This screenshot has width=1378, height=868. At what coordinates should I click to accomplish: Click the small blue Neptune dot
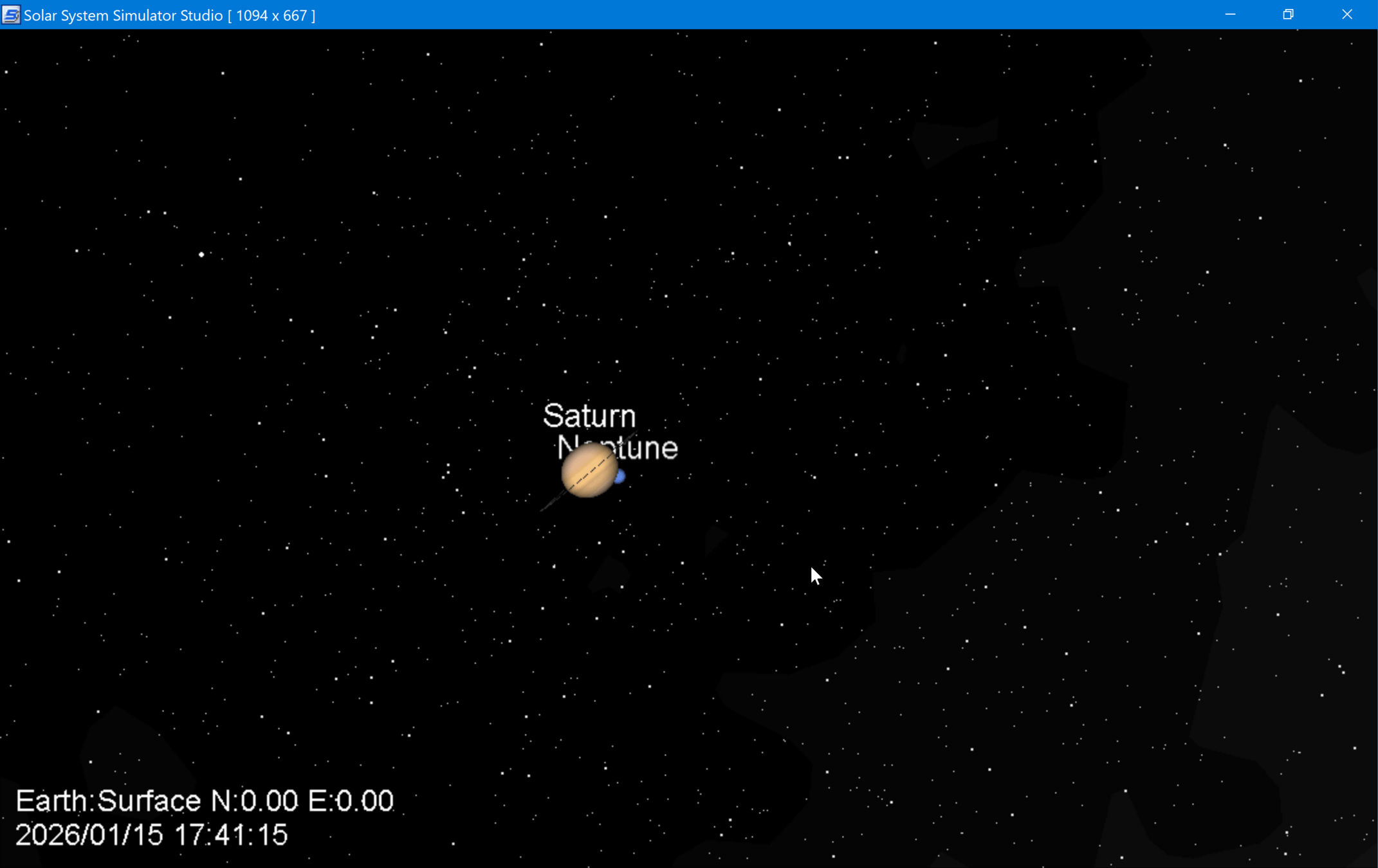620,477
